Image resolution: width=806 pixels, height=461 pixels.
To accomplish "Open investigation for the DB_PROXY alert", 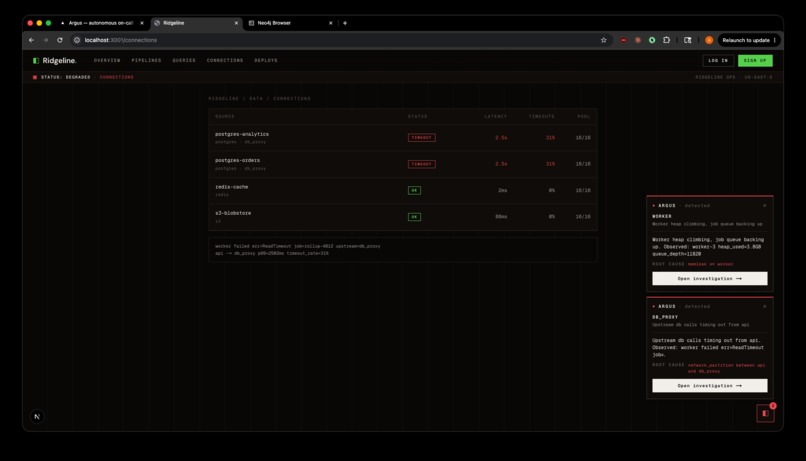I will 709,385.
